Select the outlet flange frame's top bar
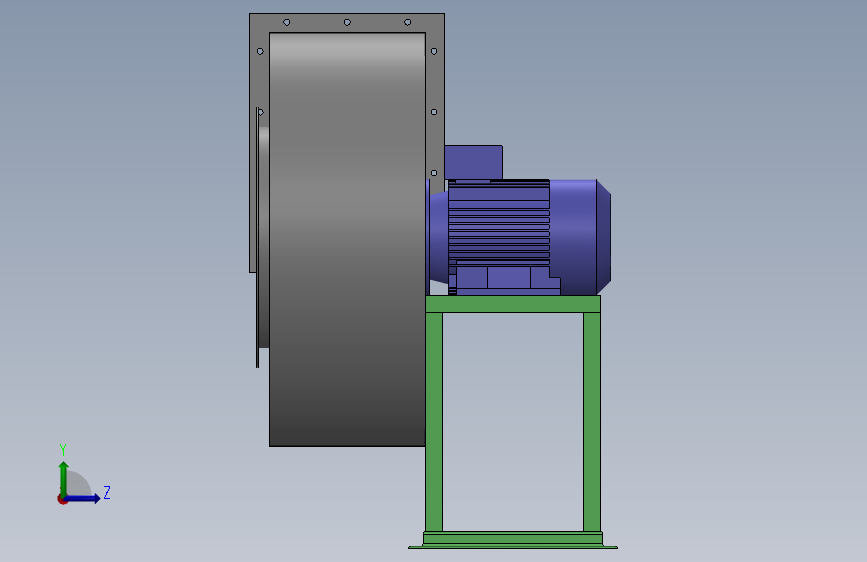The image size is (867, 562). [x=347, y=23]
